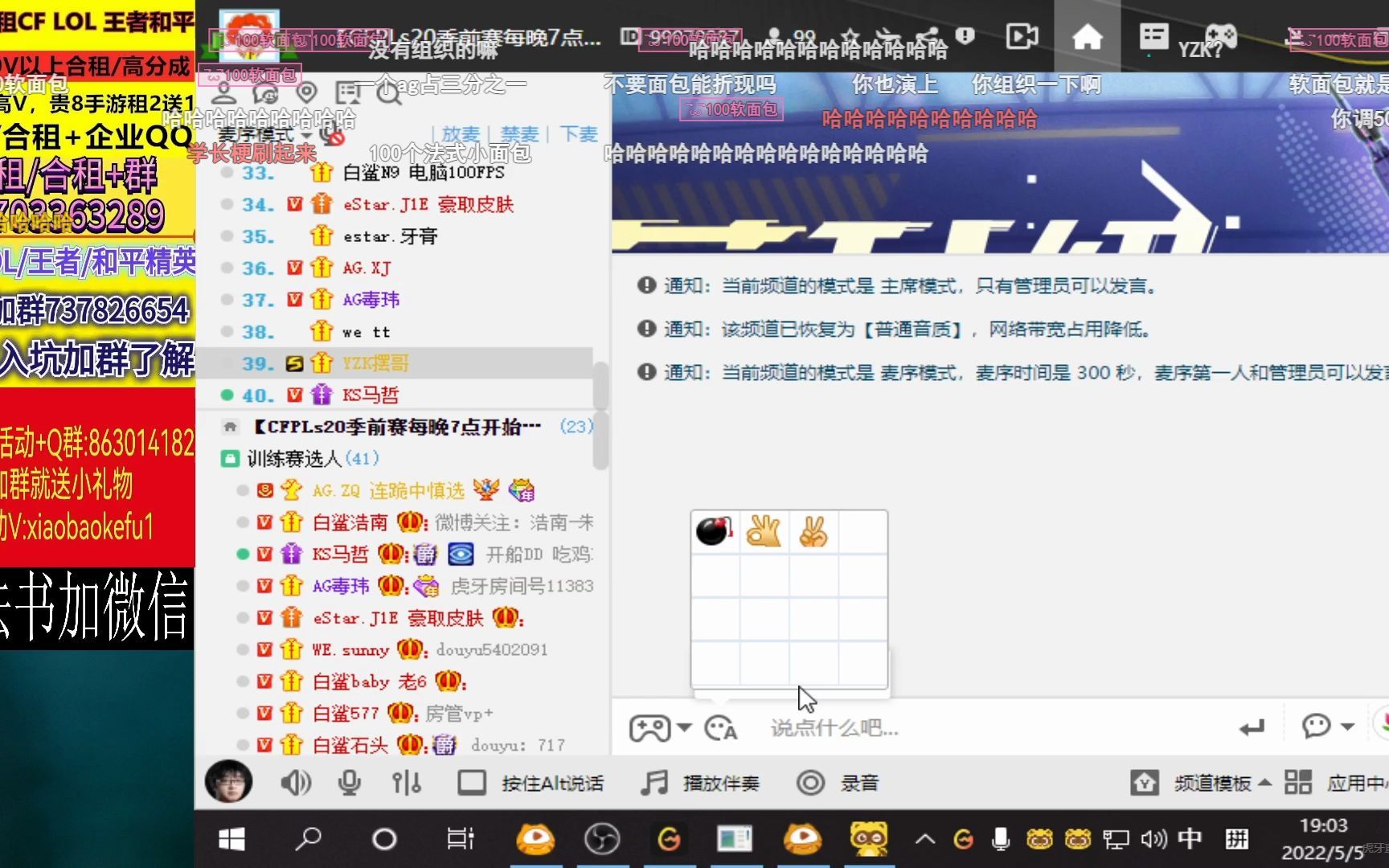Toggle the speaker volume icon in bottom bar
The width and height of the screenshot is (1389, 868).
tap(295, 783)
